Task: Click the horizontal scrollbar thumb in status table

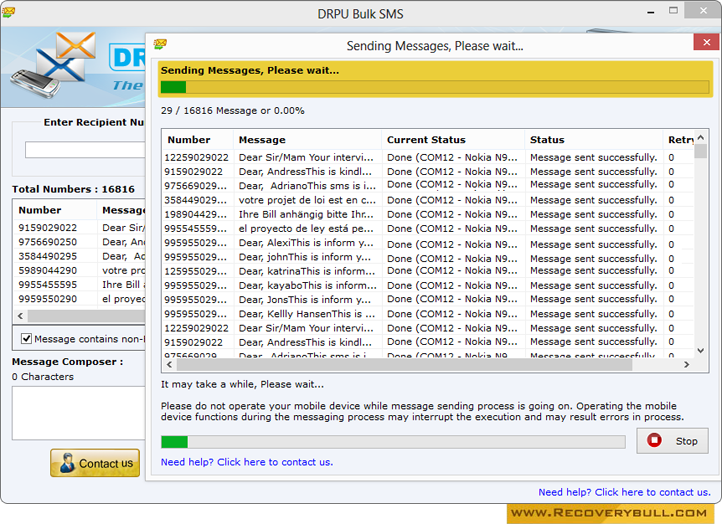Action: pyautogui.click(x=404, y=365)
